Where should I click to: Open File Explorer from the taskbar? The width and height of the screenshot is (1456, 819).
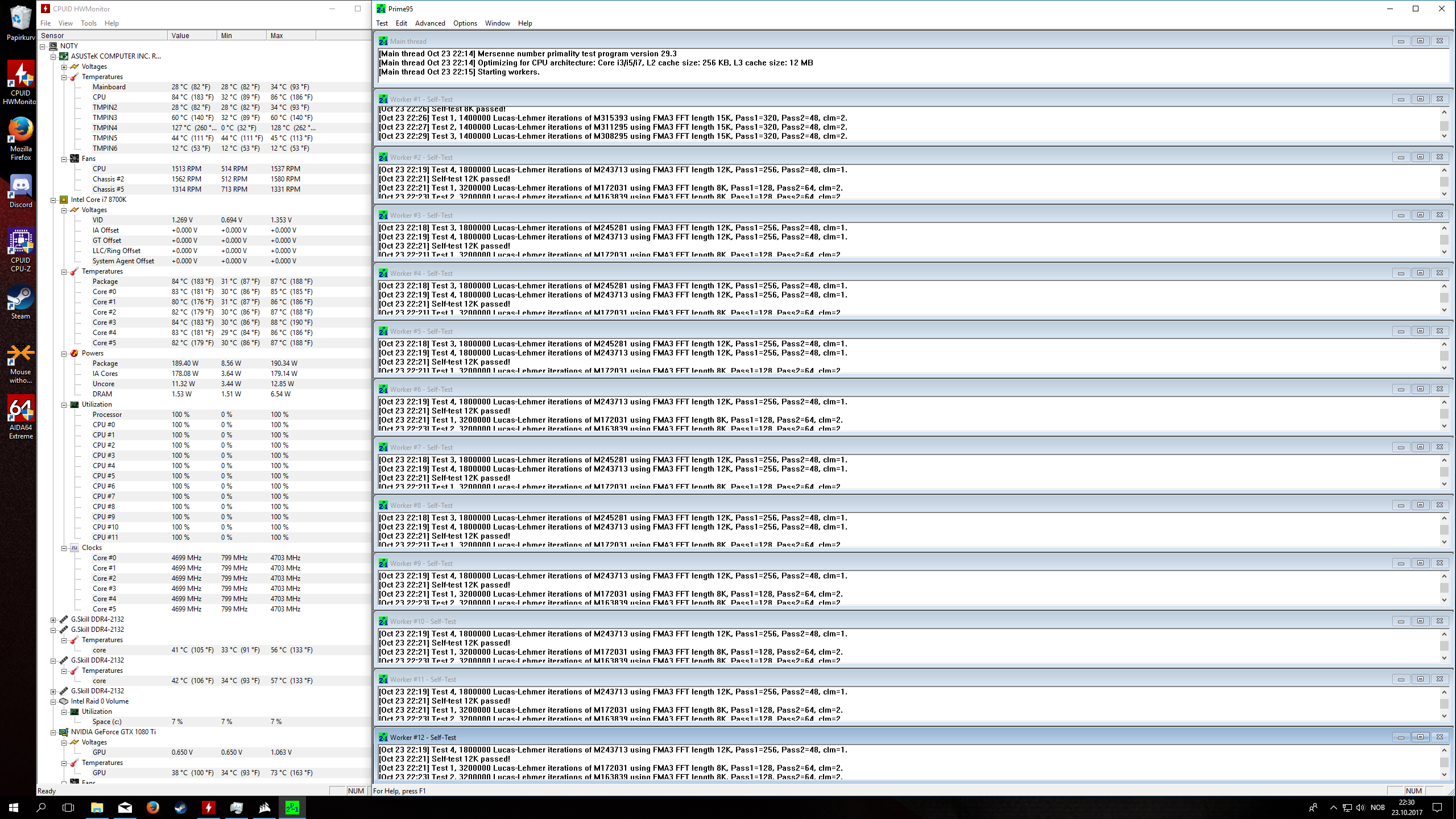(97, 808)
